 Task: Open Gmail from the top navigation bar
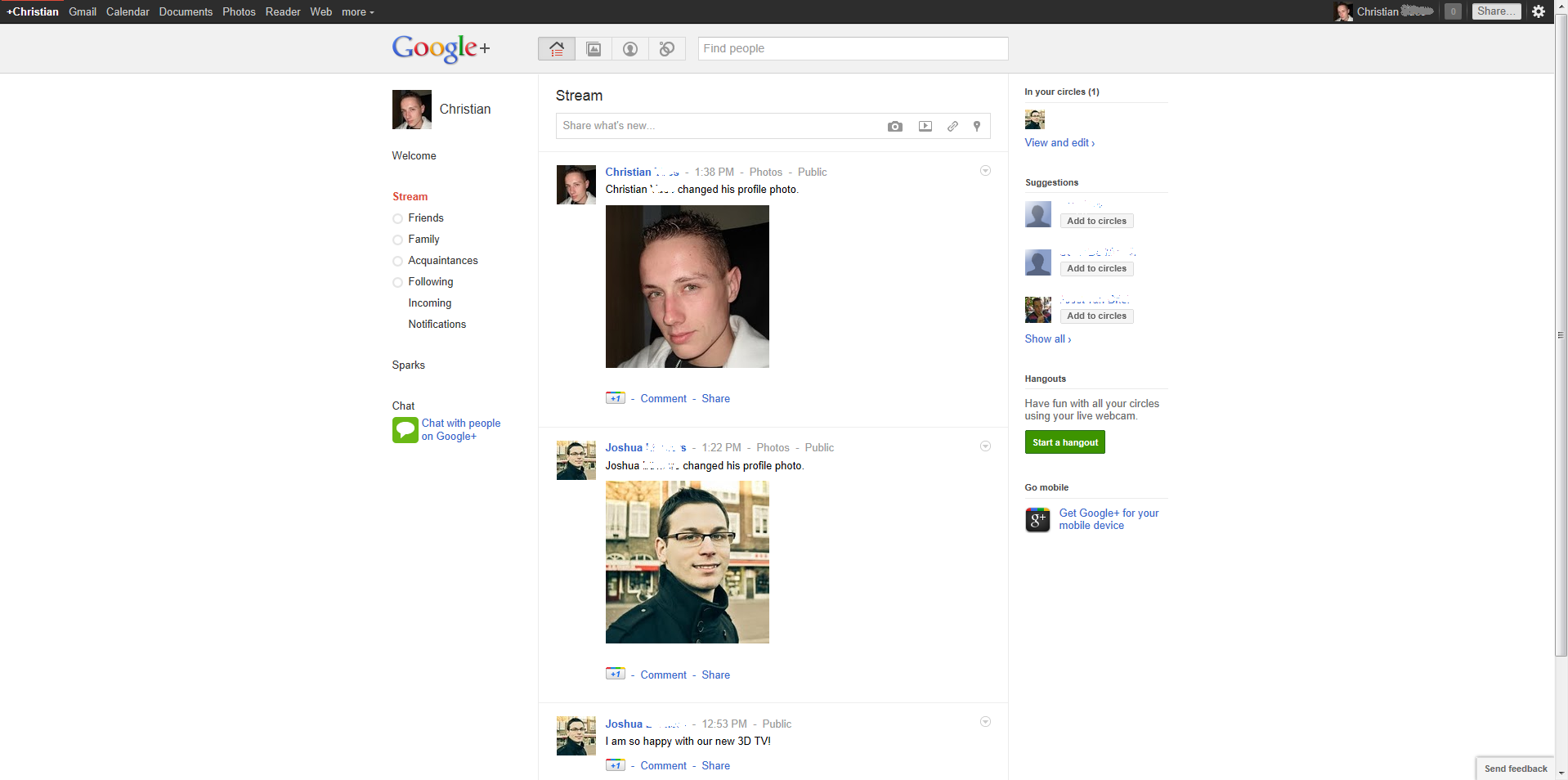(83, 12)
